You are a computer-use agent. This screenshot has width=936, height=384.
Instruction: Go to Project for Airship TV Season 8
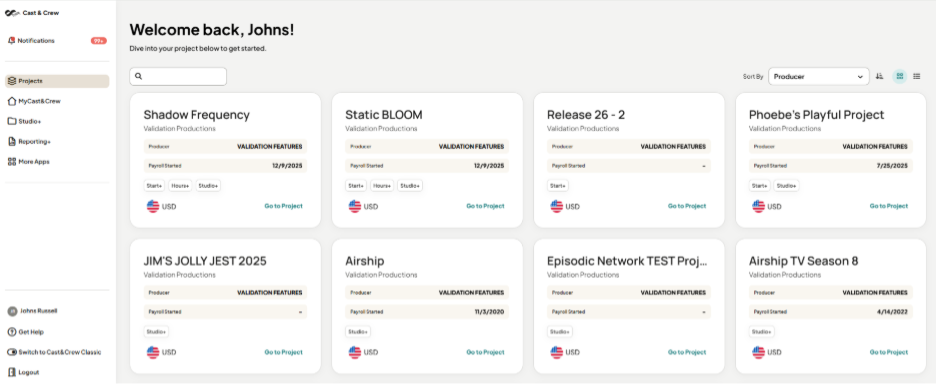pos(889,352)
